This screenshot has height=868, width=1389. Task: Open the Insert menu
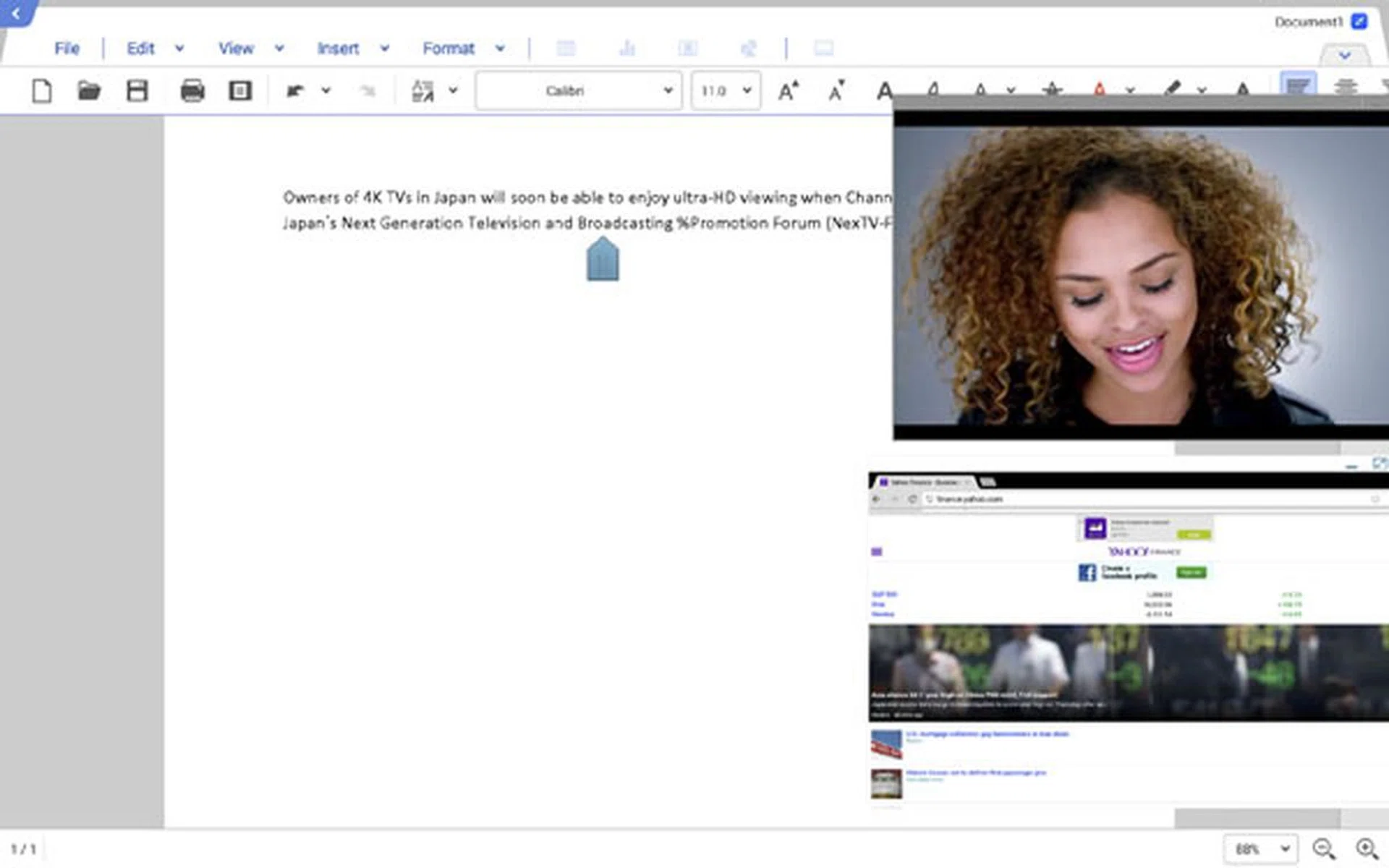339,48
